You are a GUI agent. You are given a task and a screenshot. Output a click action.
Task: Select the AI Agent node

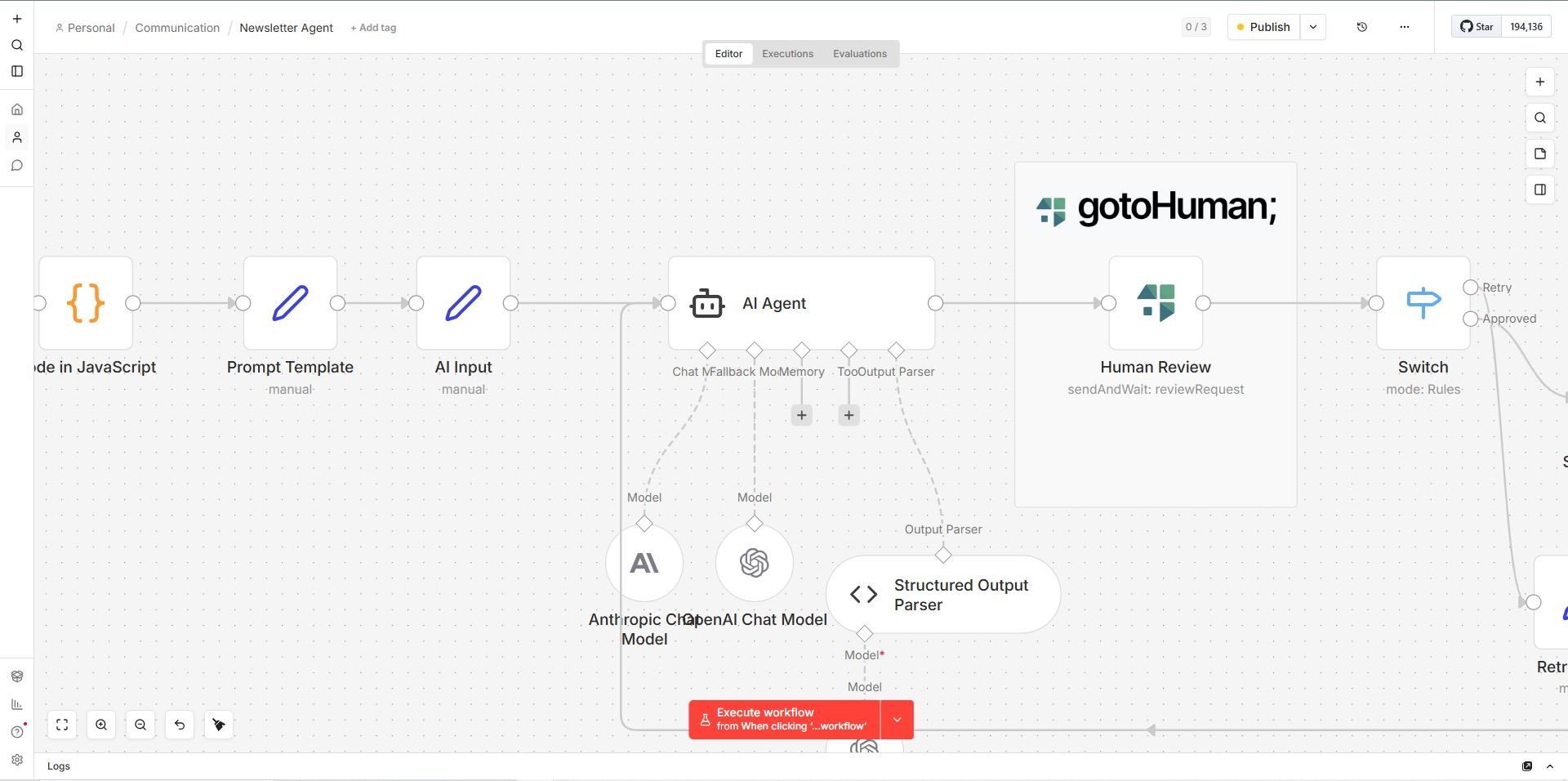click(x=802, y=303)
